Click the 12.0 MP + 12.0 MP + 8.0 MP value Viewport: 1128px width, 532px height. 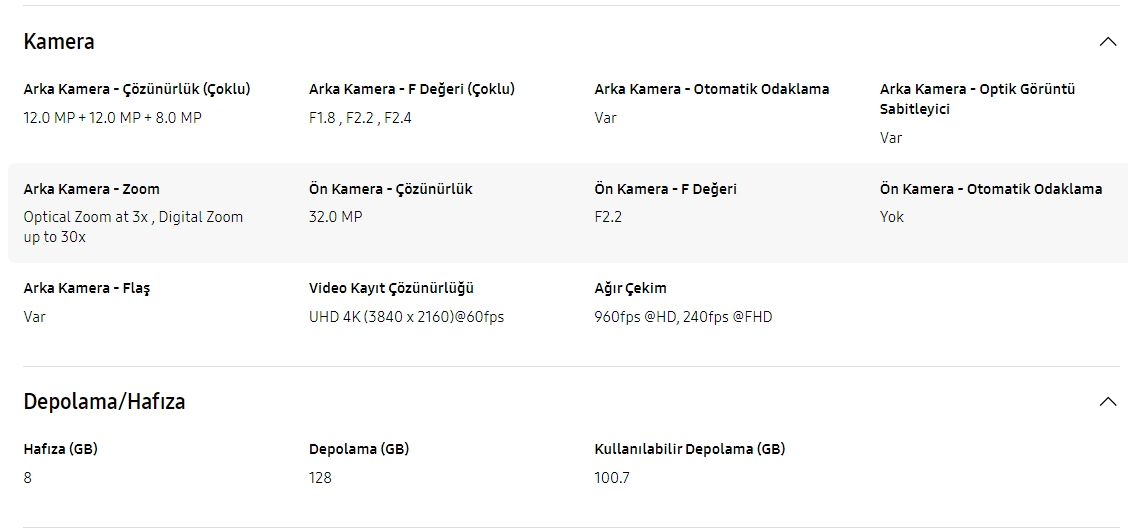click(113, 118)
